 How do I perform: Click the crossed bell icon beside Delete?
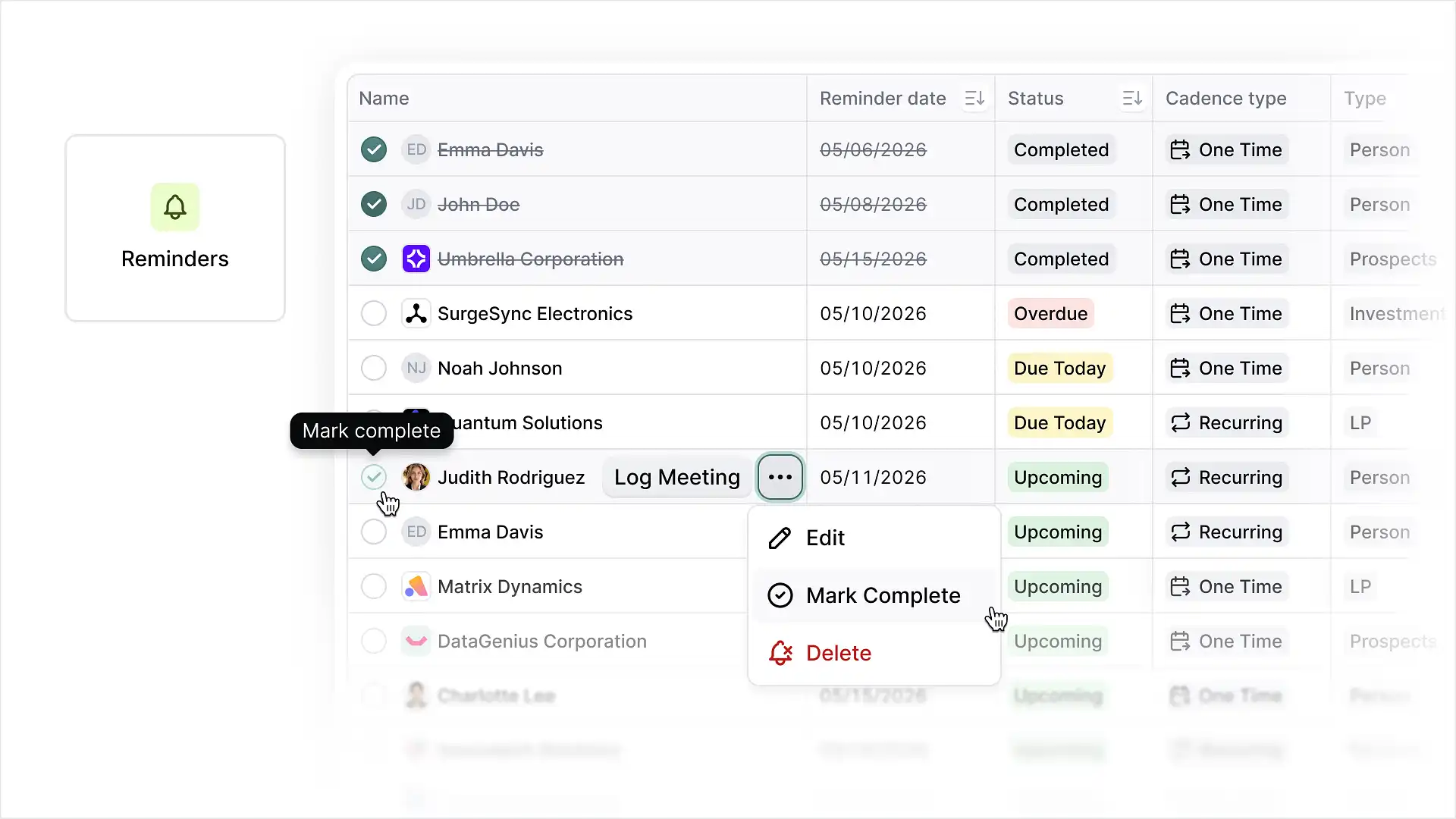780,653
